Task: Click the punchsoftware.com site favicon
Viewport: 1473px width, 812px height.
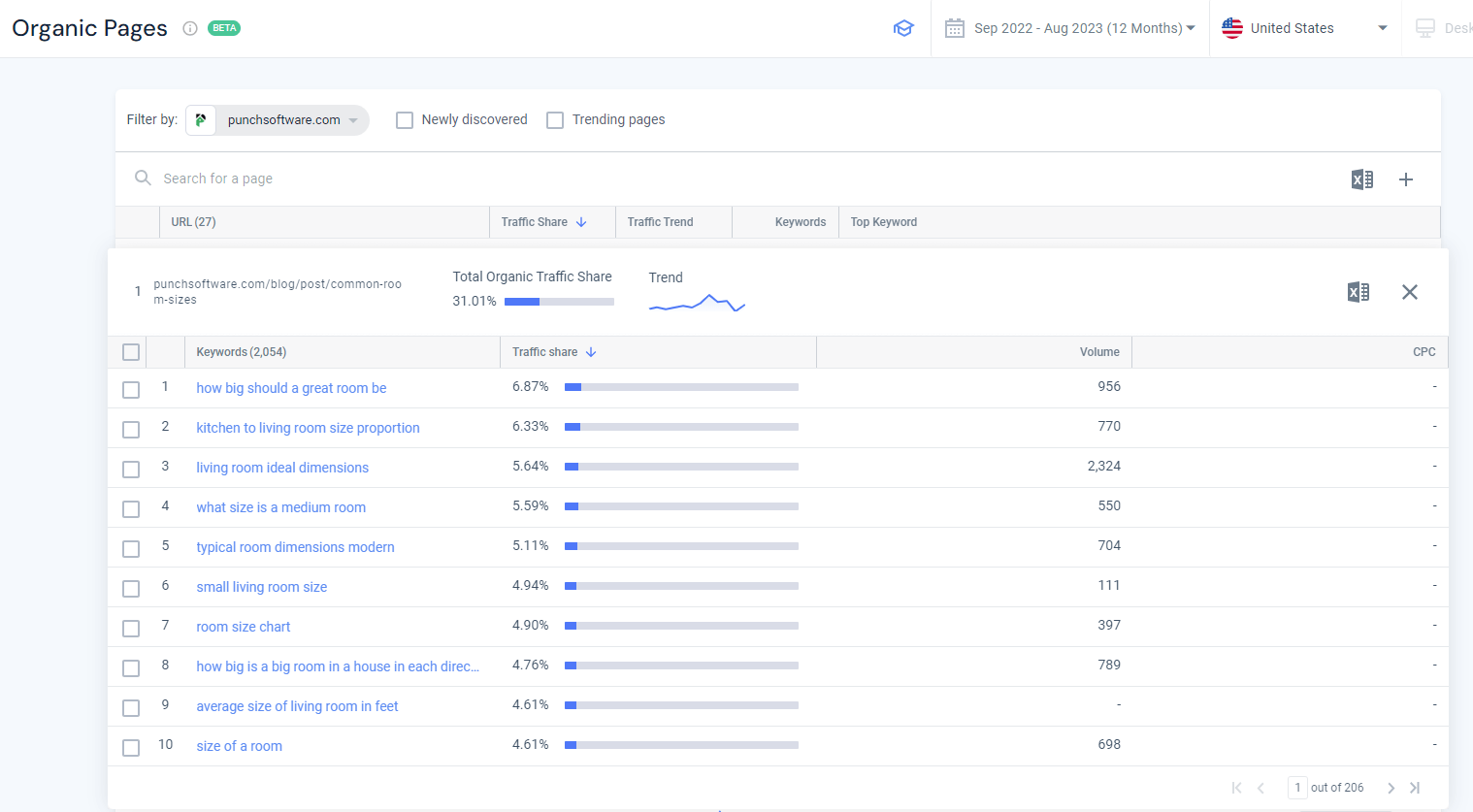Action: 201,120
